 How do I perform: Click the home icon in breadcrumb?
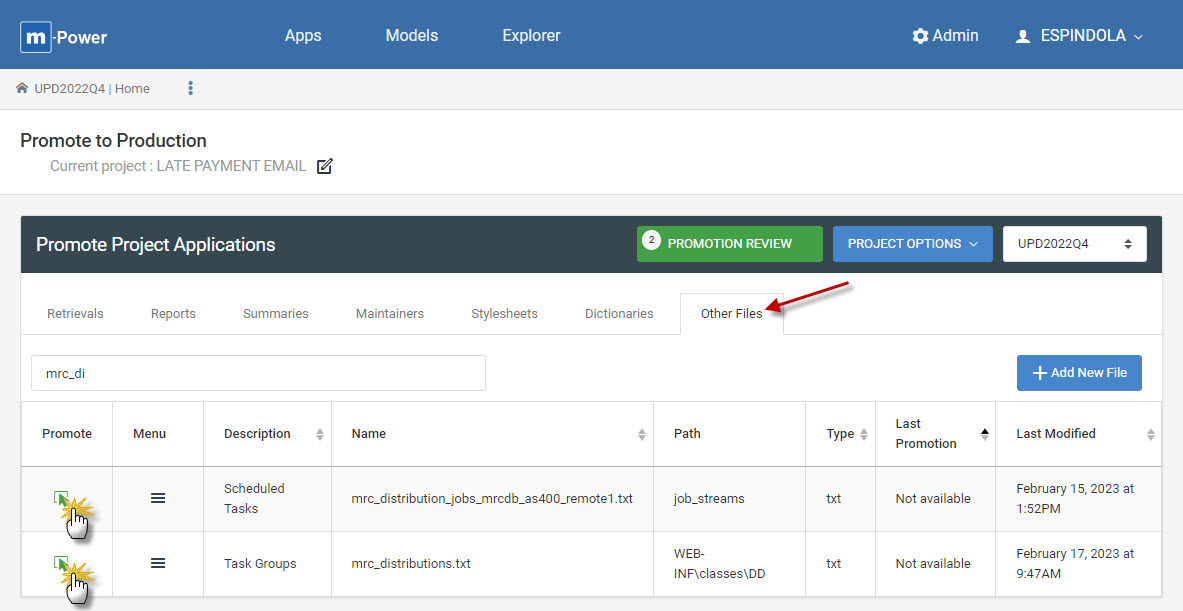click(22, 88)
